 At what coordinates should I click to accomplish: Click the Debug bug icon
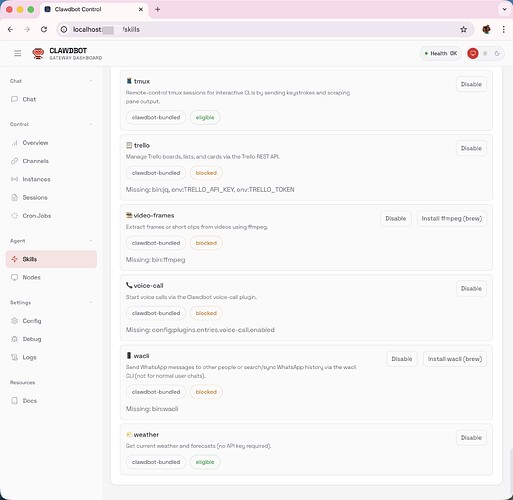click(14, 339)
